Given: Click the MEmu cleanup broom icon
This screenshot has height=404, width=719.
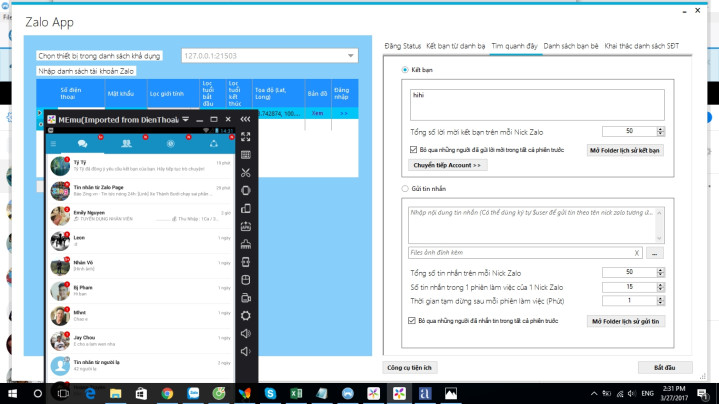Looking at the screenshot, I should 246,244.
